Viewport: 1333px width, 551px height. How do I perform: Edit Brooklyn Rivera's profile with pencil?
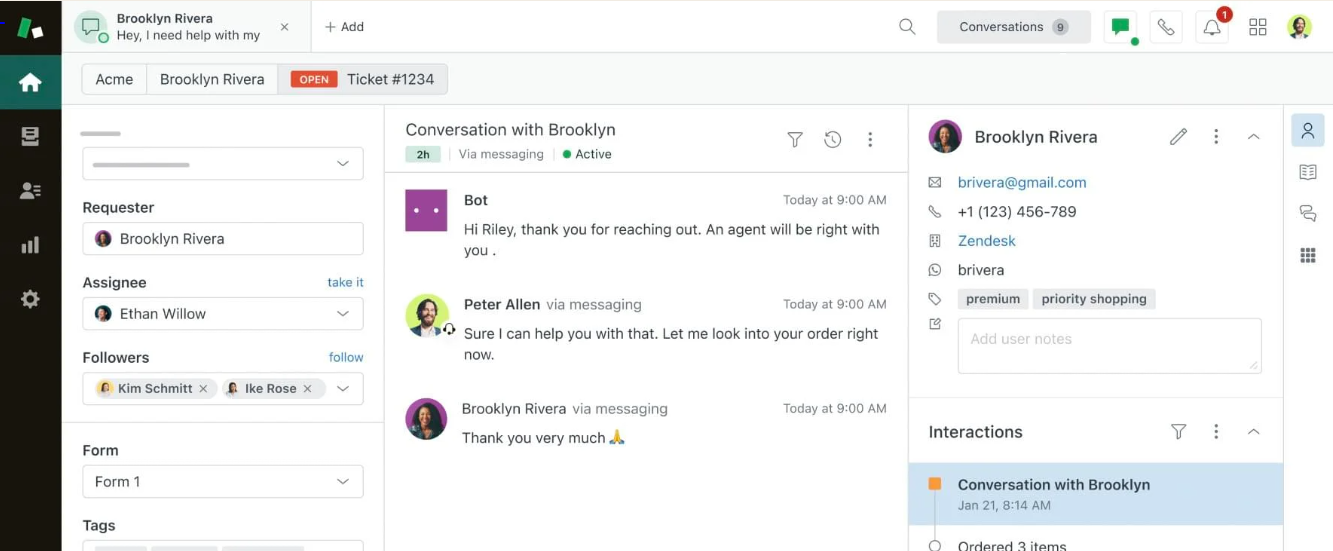click(x=1178, y=137)
